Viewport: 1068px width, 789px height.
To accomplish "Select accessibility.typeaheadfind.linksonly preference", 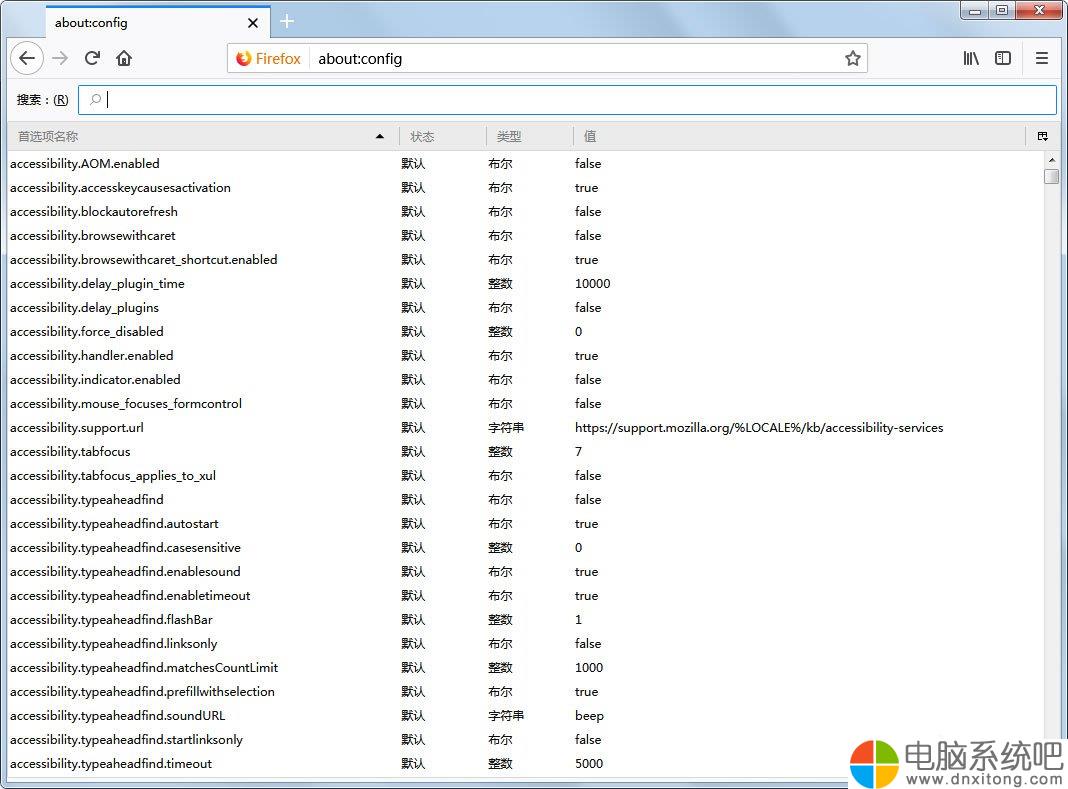I will (525, 643).
